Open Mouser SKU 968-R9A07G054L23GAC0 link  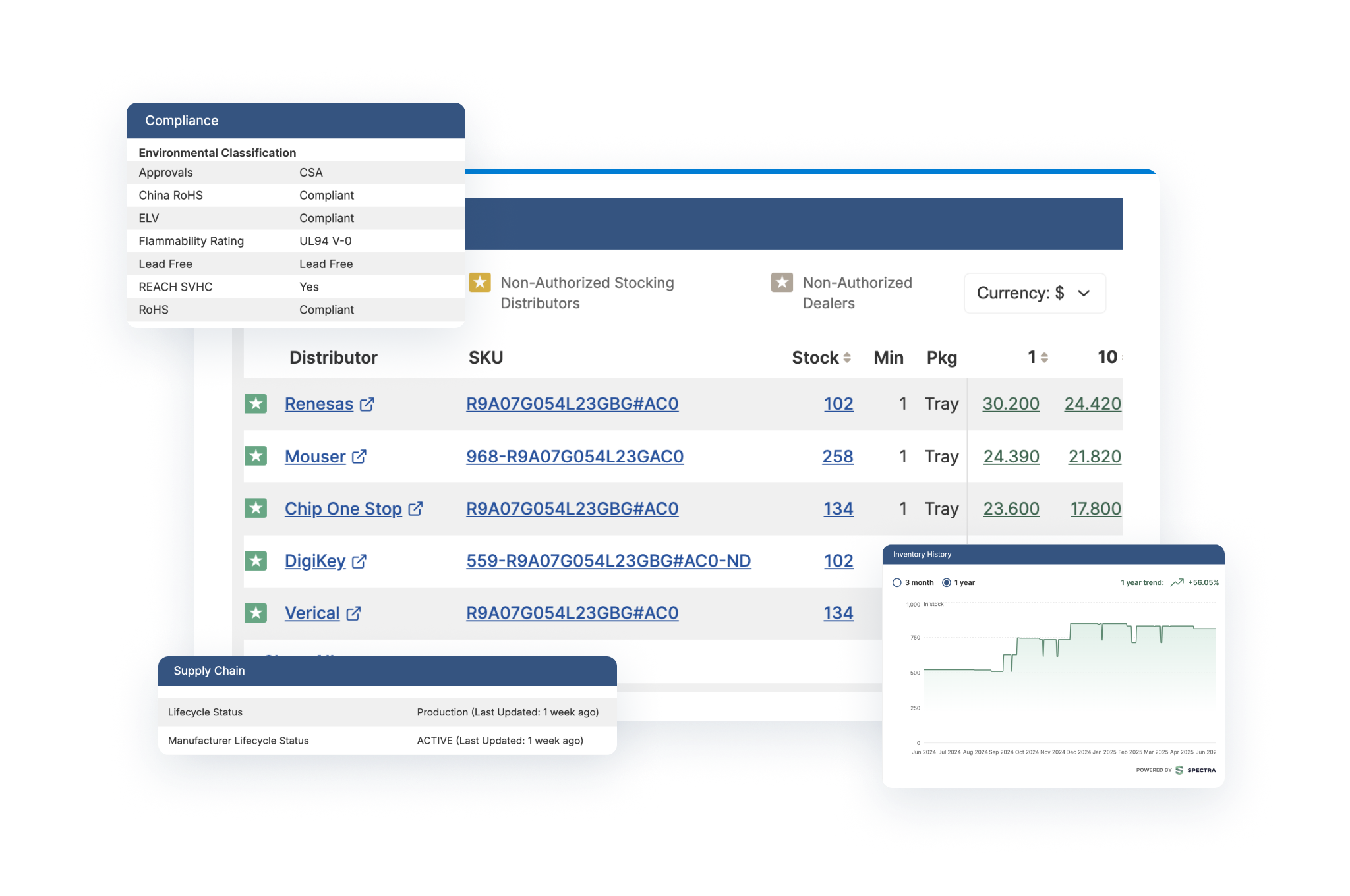[574, 457]
